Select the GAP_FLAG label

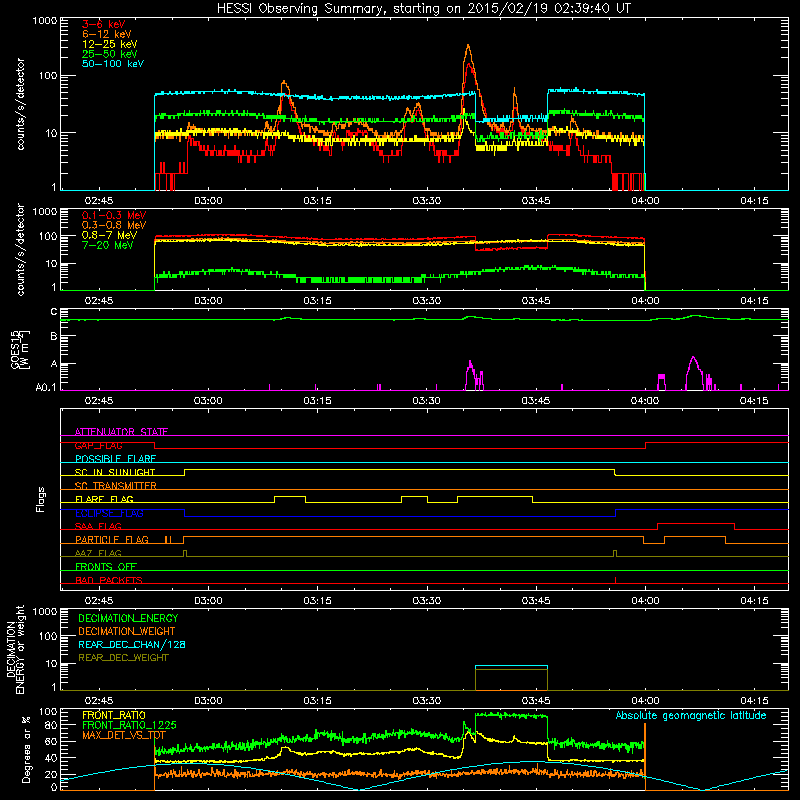tap(98, 445)
